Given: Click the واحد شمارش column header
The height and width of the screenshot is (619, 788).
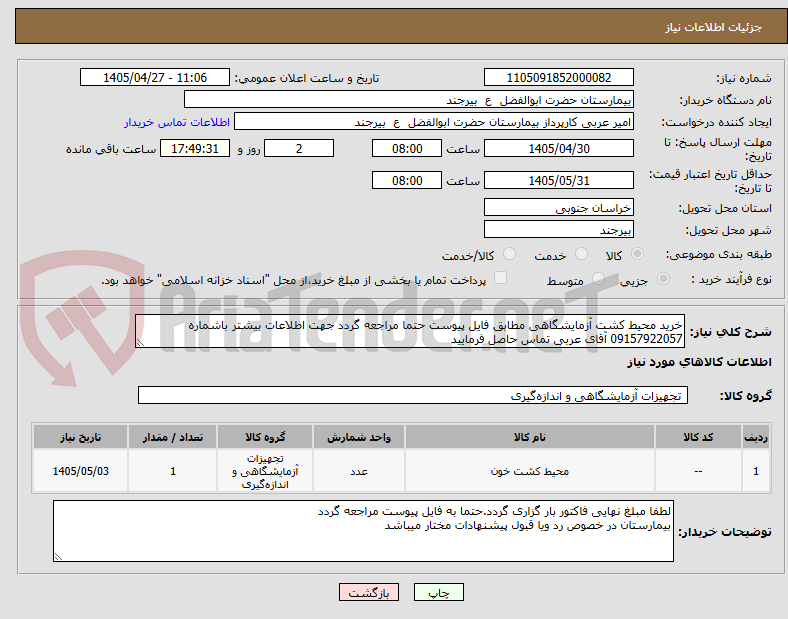Looking at the screenshot, I should 359,437.
